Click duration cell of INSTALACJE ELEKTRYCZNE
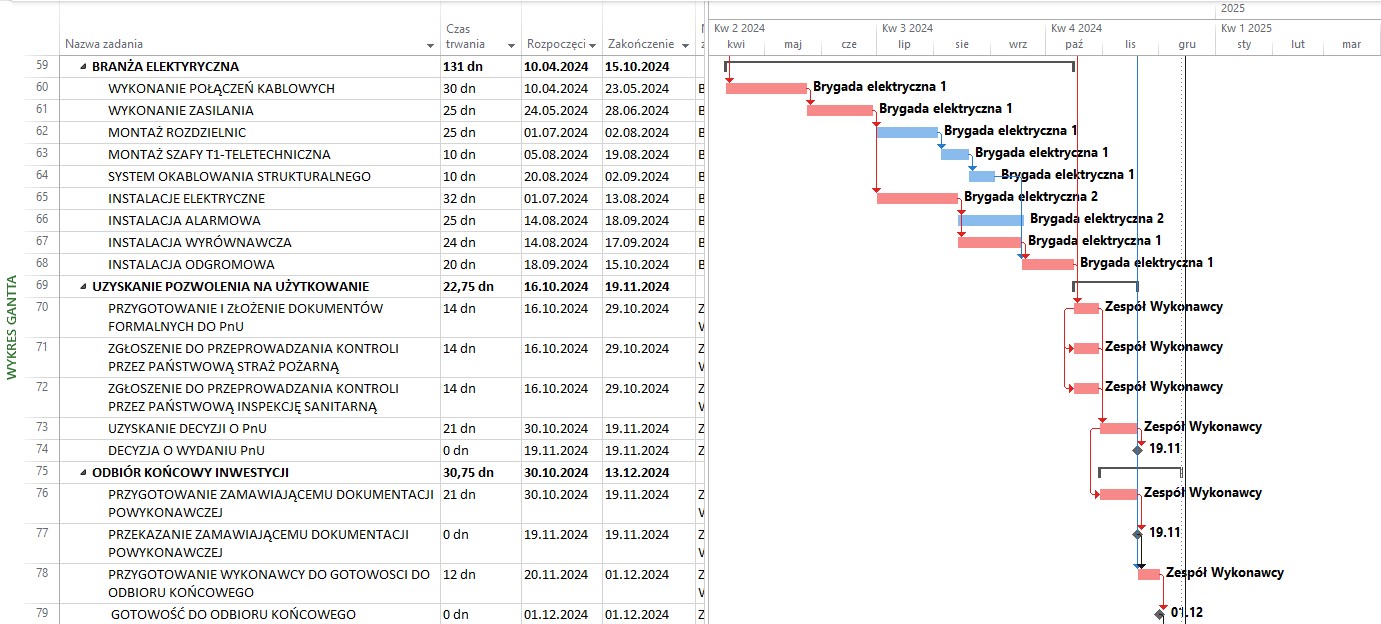 [x=480, y=198]
